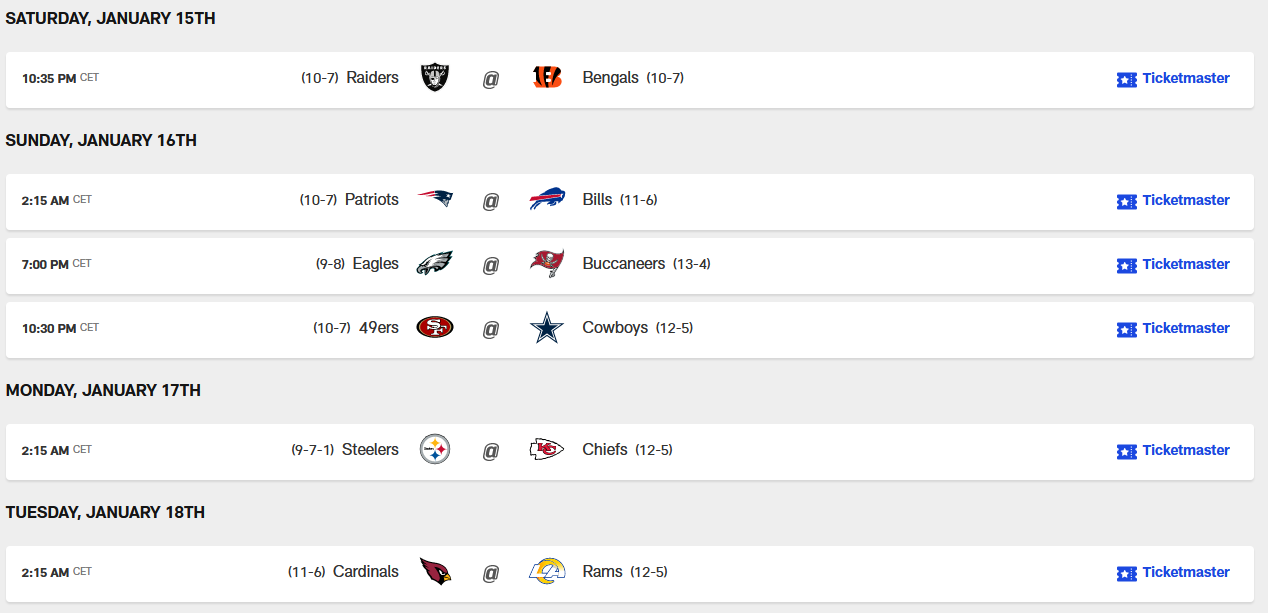This screenshot has width=1268, height=613.
Task: Select the Patriots logo icon
Action: pyautogui.click(x=435, y=199)
